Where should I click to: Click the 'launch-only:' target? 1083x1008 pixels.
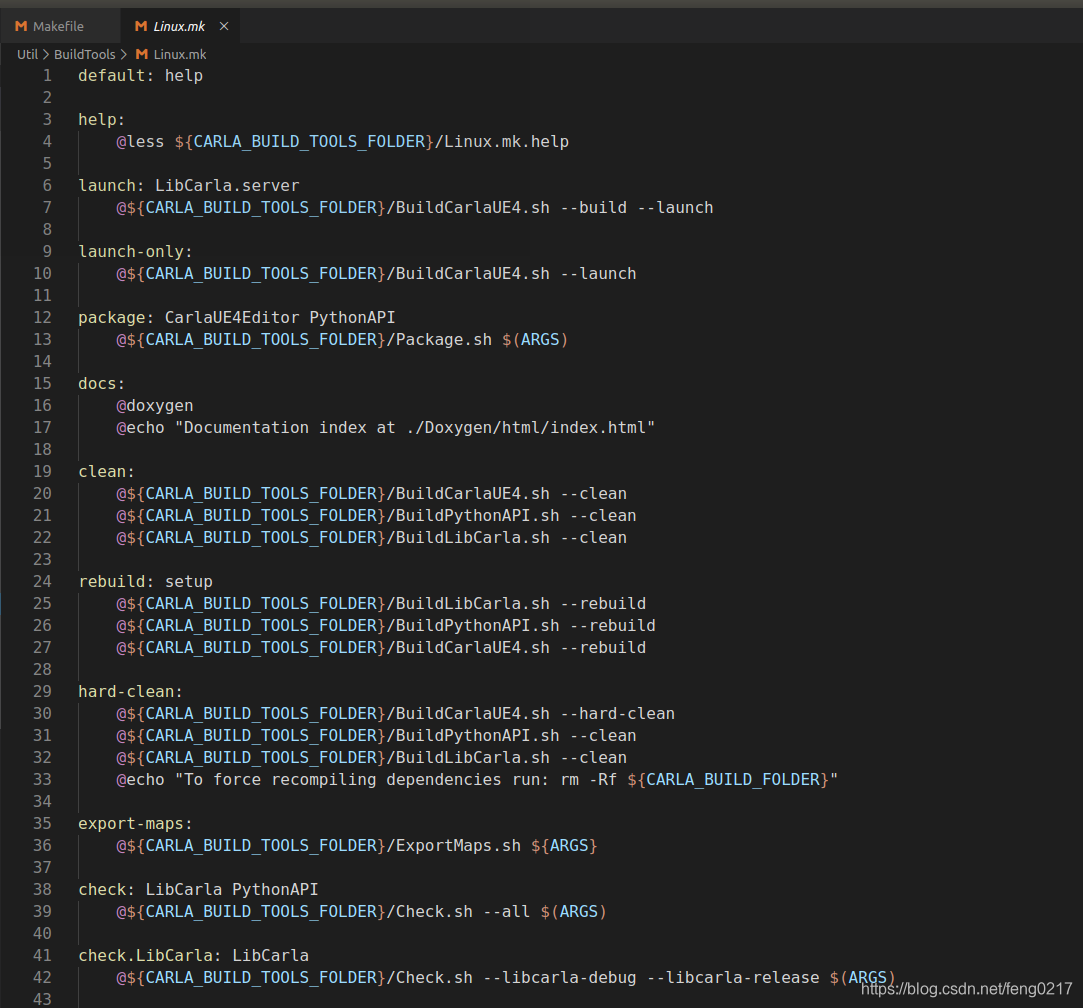tap(135, 251)
